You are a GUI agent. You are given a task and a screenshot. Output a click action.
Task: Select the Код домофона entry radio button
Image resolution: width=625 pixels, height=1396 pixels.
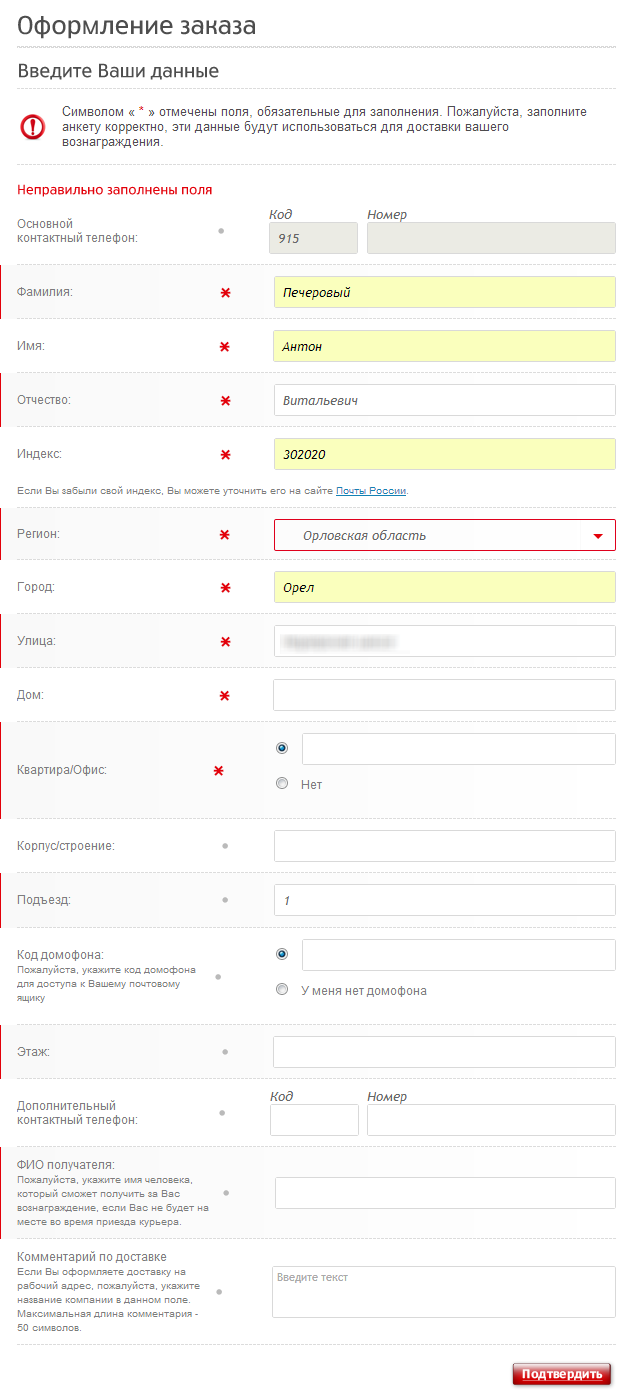point(282,954)
